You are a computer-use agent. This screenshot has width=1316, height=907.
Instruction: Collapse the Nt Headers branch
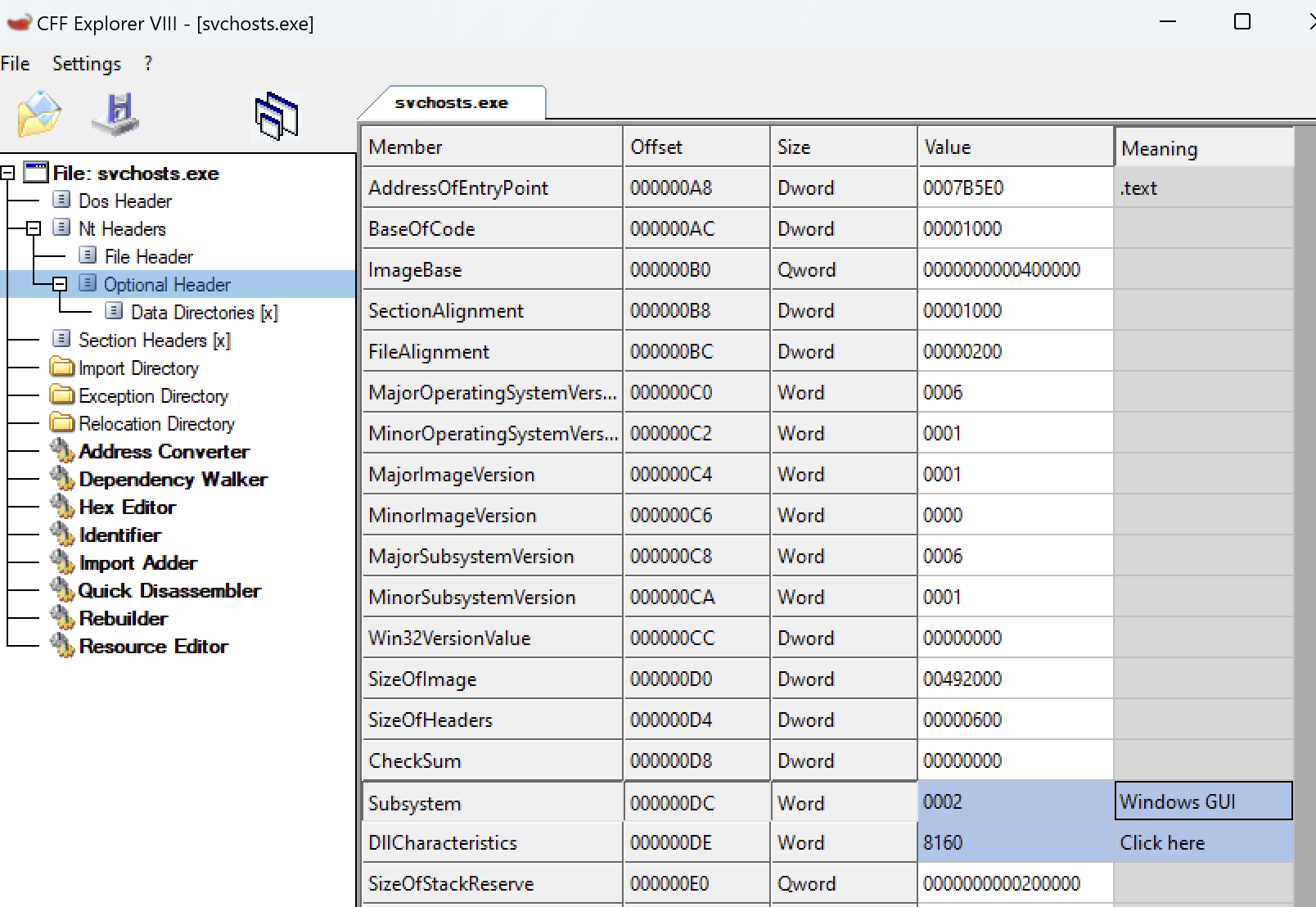point(34,228)
